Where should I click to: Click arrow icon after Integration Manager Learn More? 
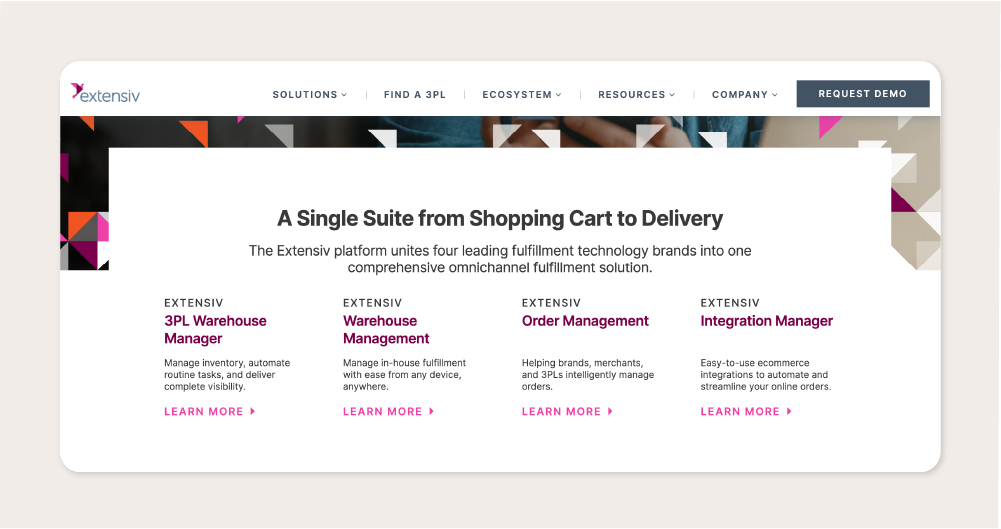point(789,412)
